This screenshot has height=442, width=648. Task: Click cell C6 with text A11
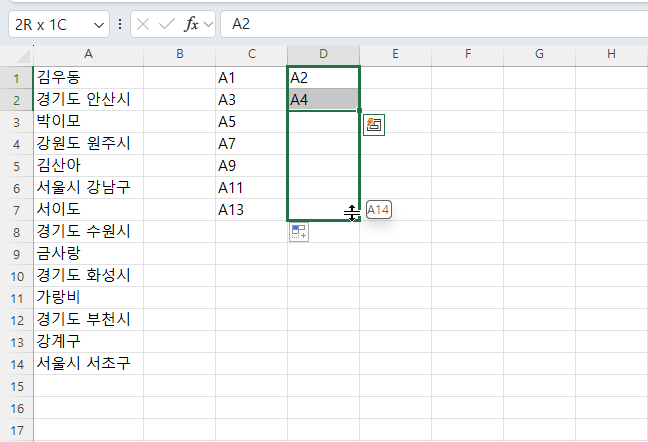pyautogui.click(x=252, y=188)
